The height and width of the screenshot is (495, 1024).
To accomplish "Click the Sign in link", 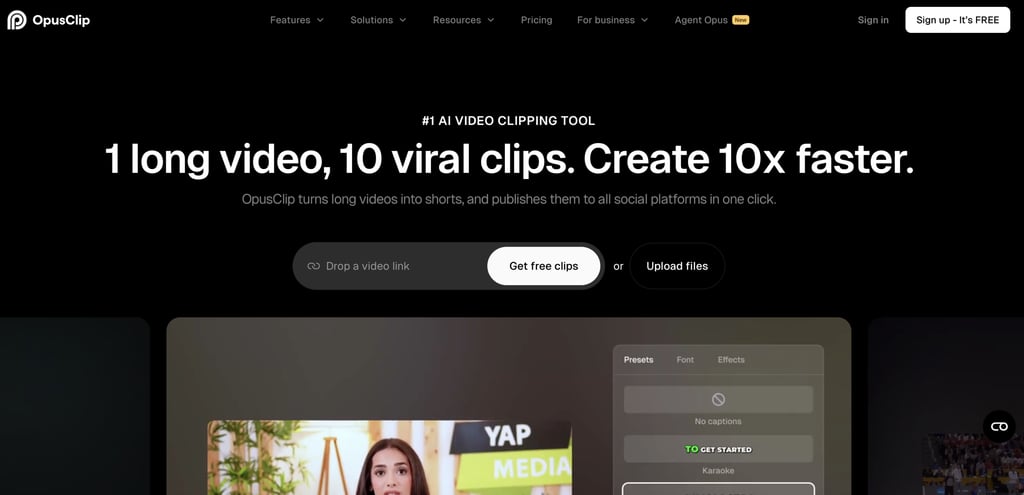I will 872,20.
